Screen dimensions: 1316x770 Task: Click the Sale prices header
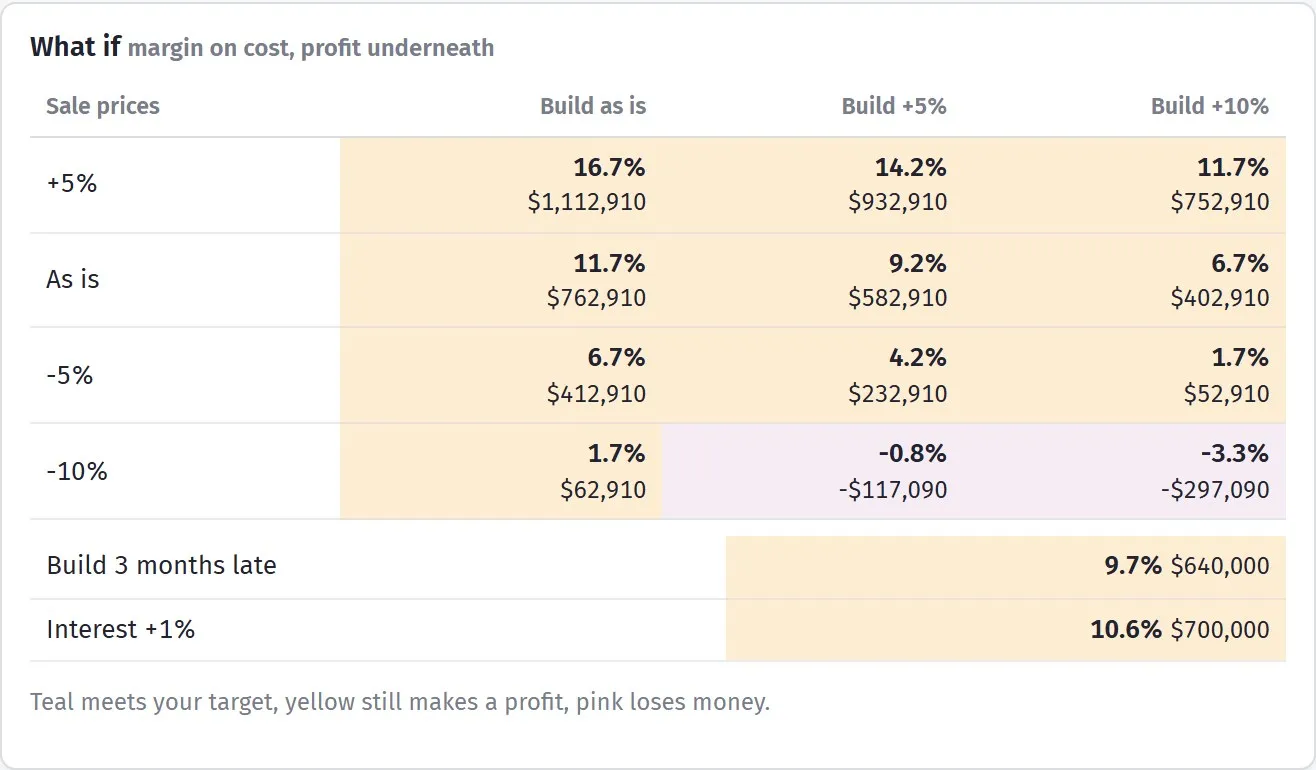[x=103, y=106]
